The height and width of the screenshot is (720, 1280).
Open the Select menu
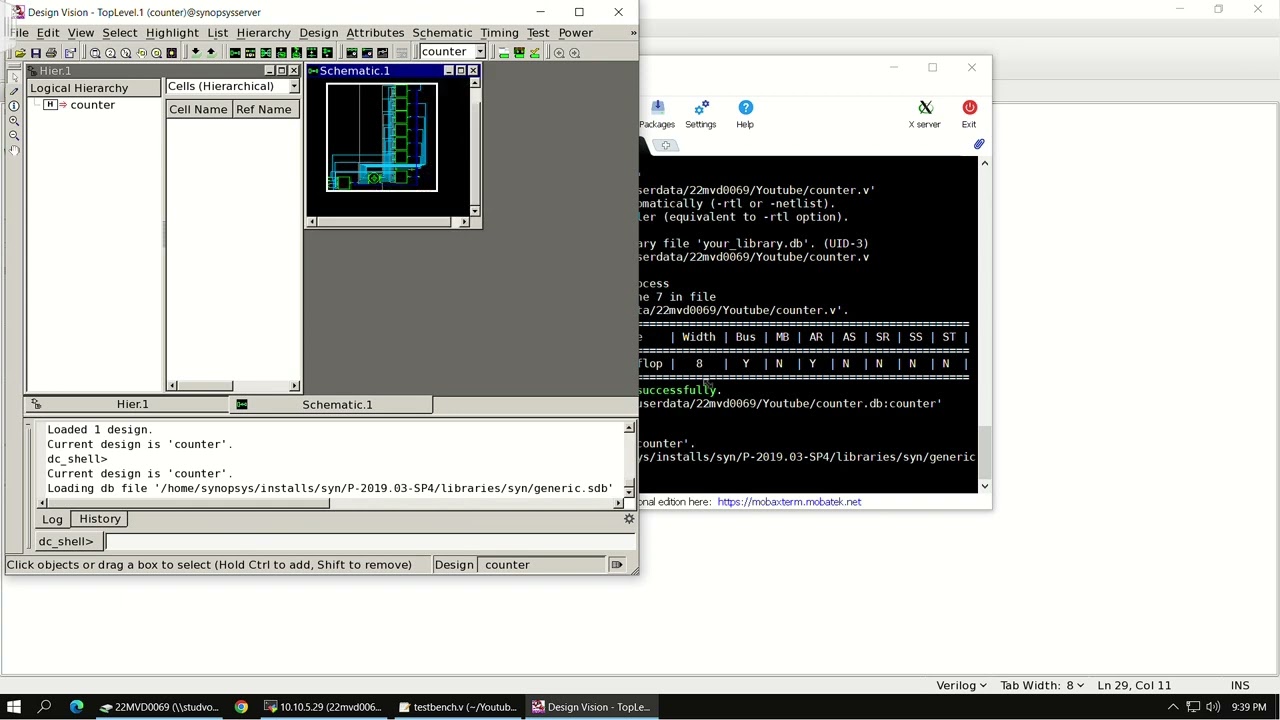120,33
